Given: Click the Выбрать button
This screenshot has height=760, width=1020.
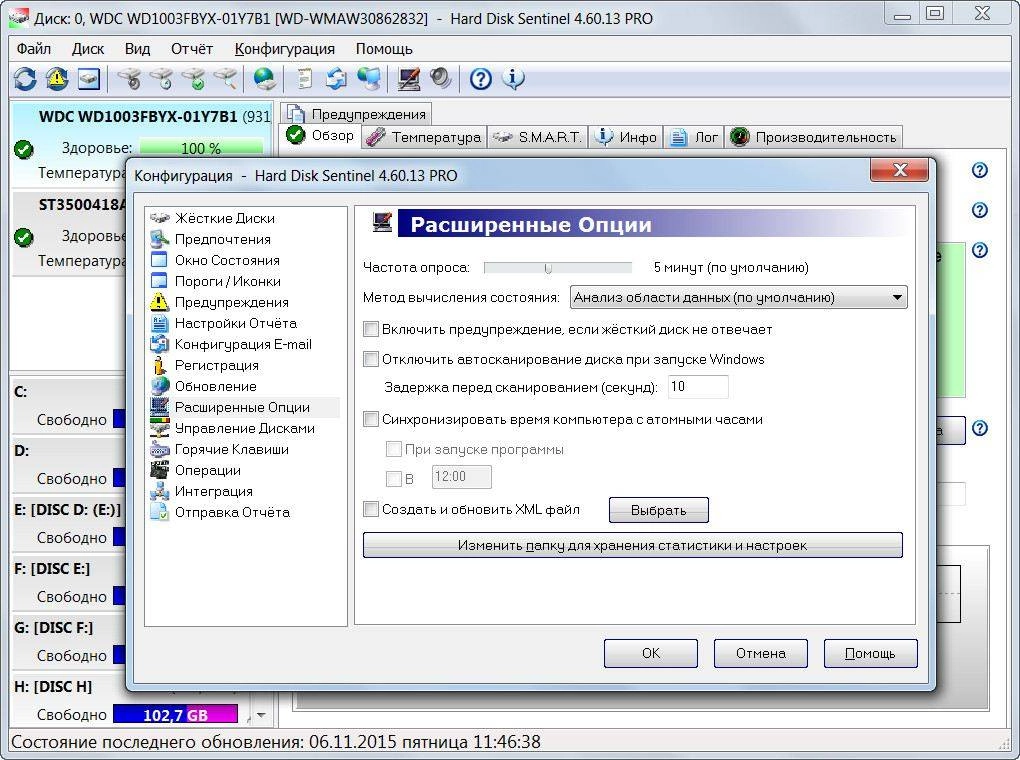Looking at the screenshot, I should point(659,510).
